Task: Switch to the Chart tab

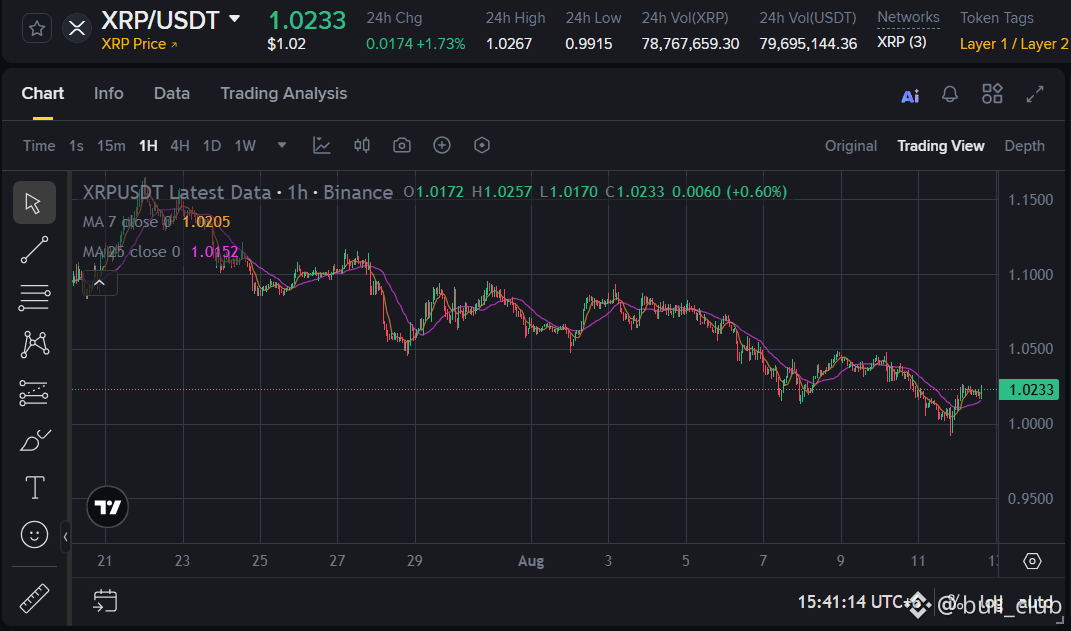Action: tap(42, 94)
